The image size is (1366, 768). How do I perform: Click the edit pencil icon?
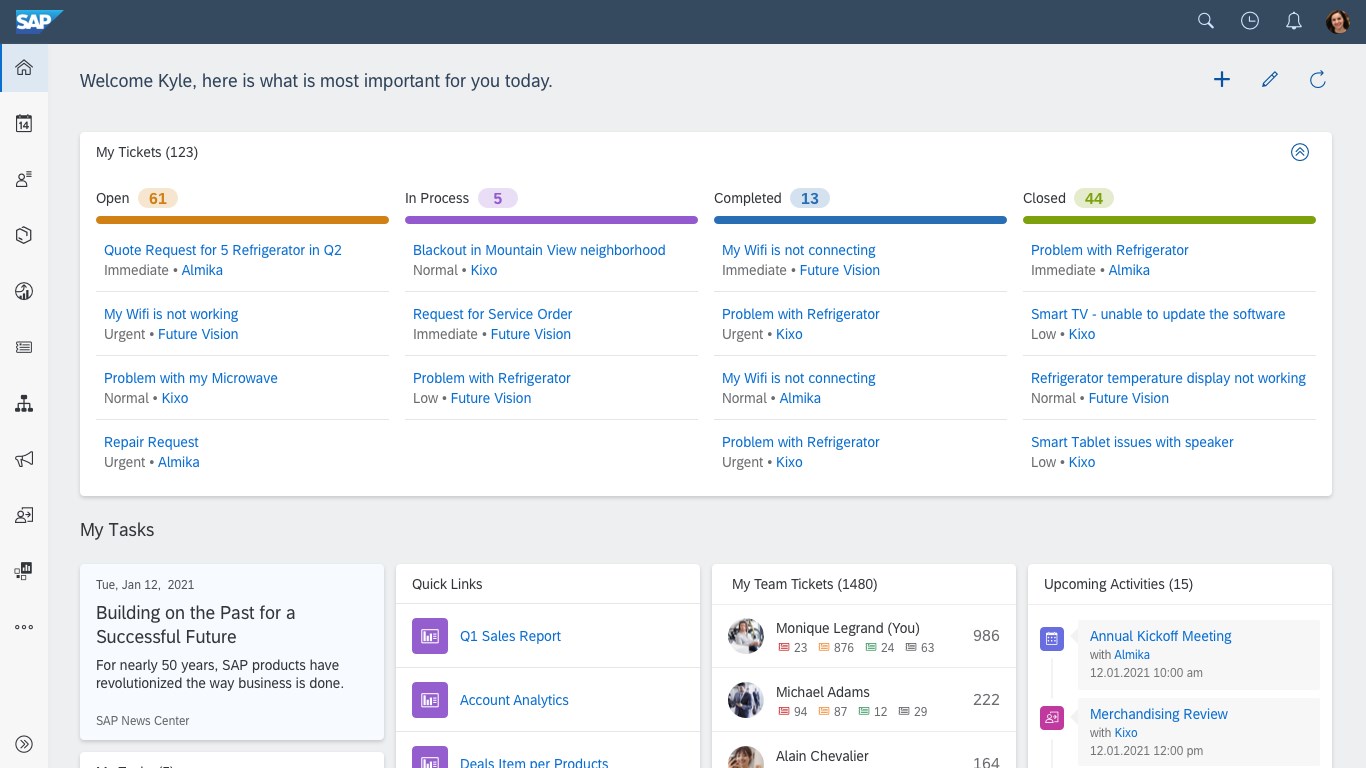(x=1270, y=80)
